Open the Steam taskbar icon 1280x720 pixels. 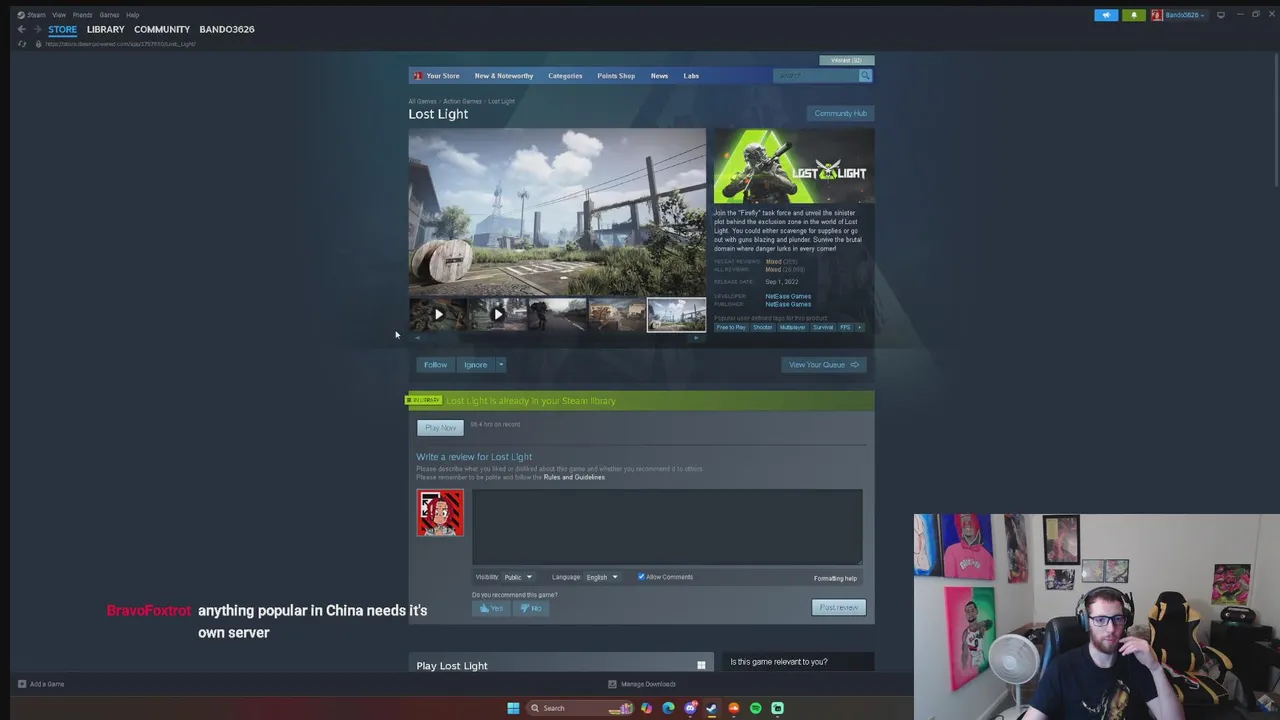tap(711, 708)
